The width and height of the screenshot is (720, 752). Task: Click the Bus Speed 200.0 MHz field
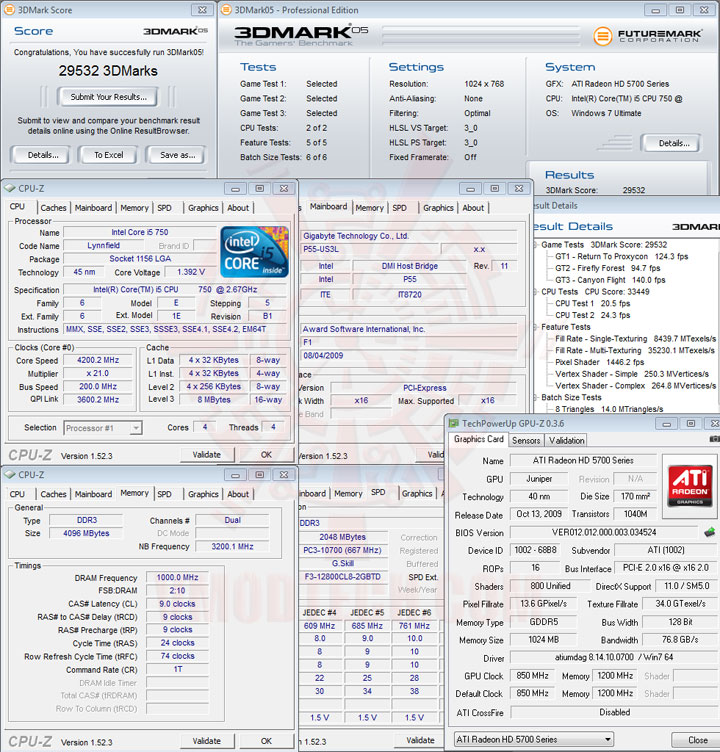coord(98,387)
